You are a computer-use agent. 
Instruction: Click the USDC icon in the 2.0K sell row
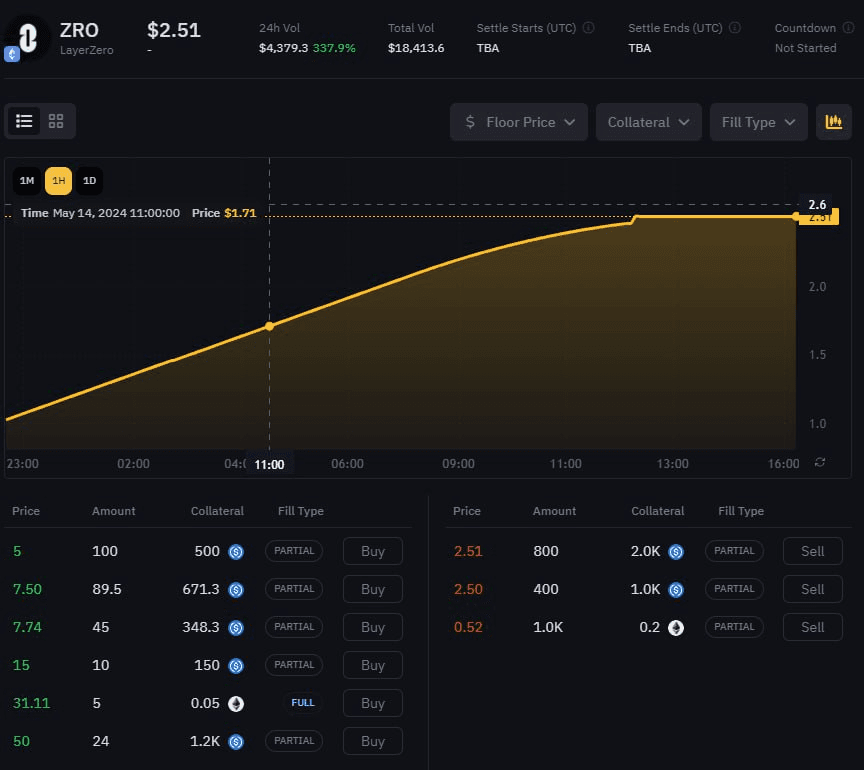click(x=676, y=551)
